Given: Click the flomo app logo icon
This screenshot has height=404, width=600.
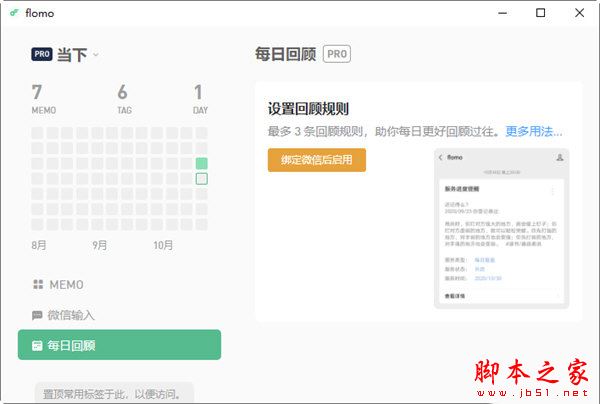Looking at the screenshot, I should click(x=14, y=13).
